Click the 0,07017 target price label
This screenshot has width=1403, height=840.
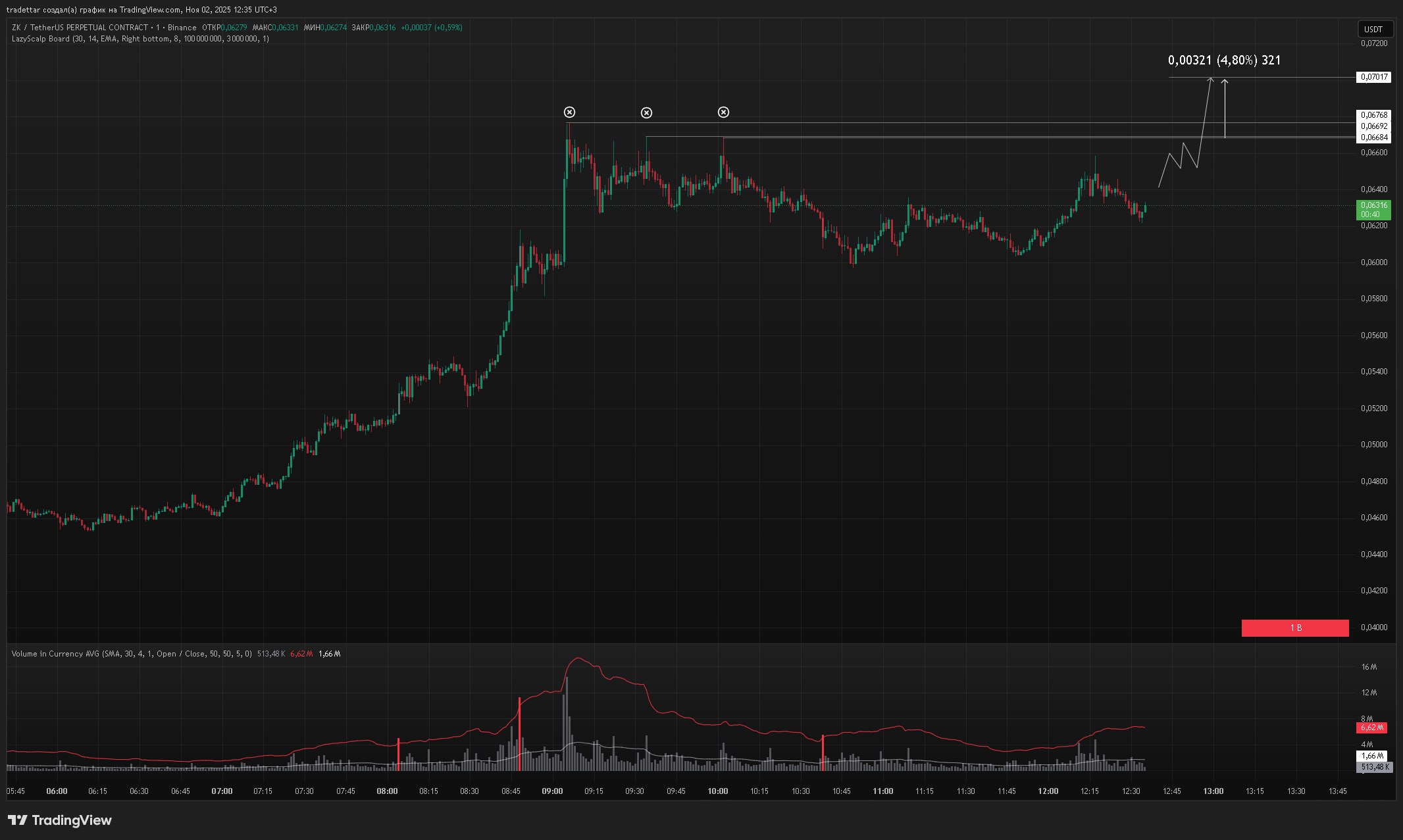pyautogui.click(x=1373, y=77)
